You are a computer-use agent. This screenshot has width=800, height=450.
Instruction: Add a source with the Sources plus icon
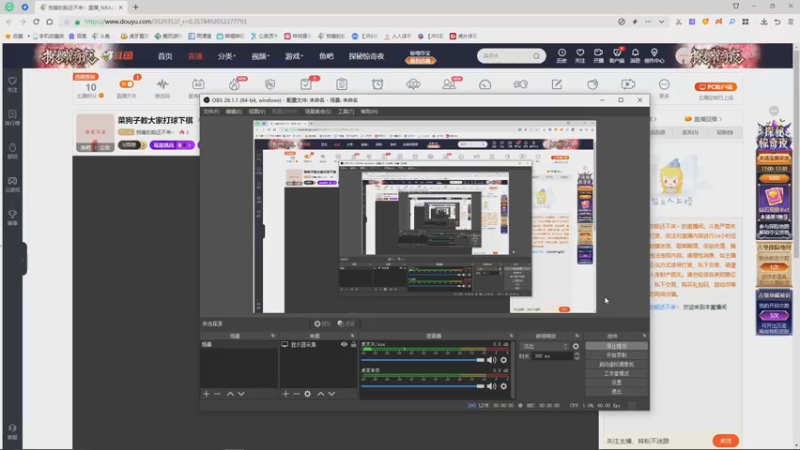[286, 394]
